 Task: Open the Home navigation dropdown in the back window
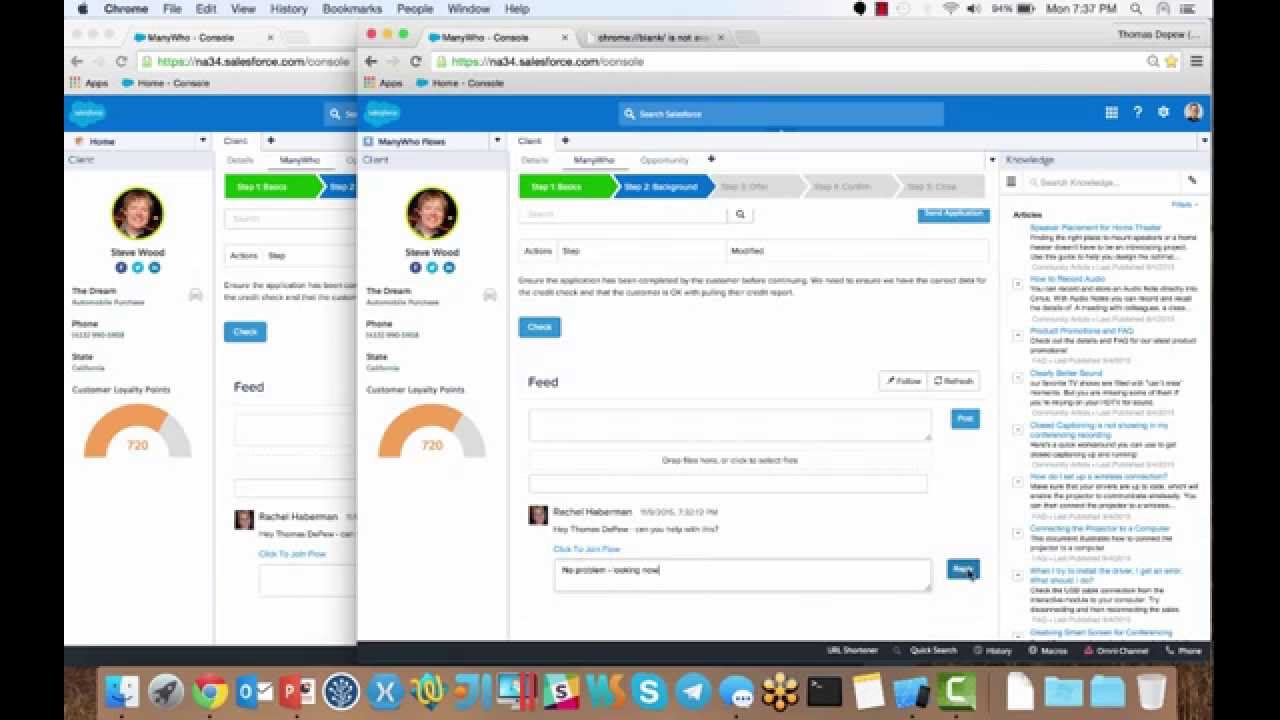[203, 141]
